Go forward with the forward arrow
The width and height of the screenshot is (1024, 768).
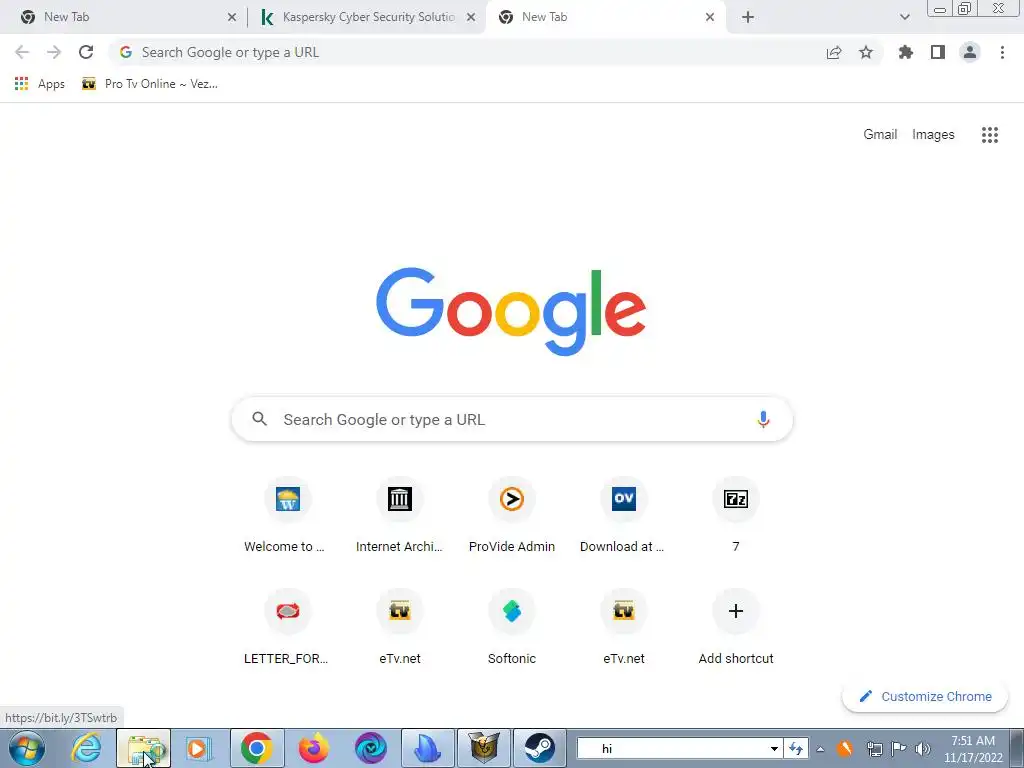pos(54,52)
